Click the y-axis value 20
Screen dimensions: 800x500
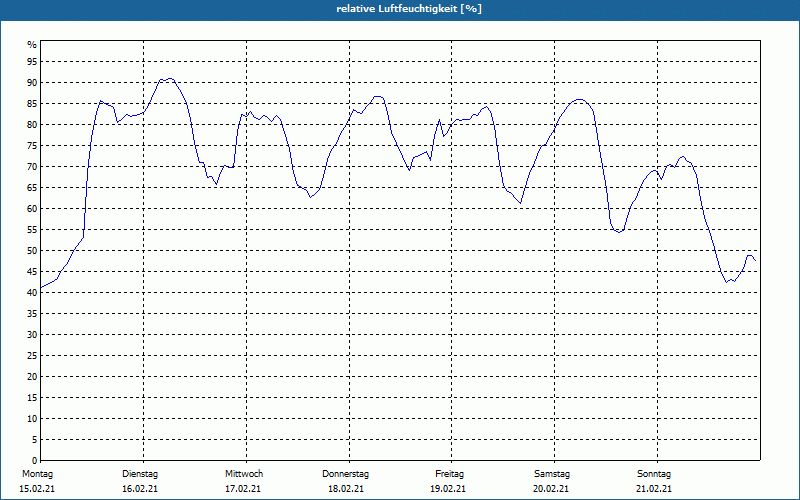32,377
